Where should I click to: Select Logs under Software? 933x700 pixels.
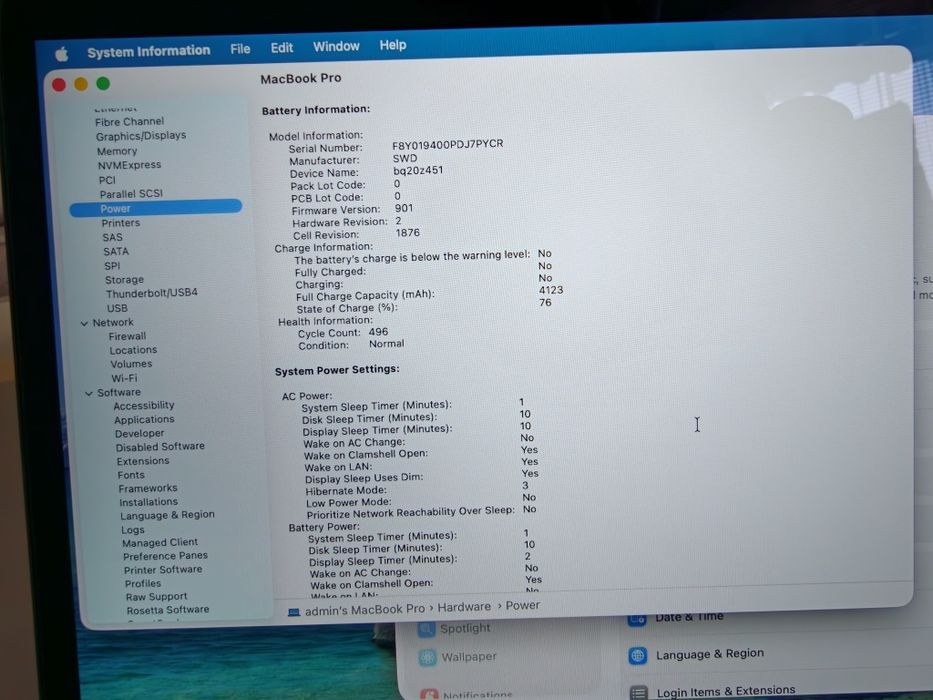pyautogui.click(x=133, y=529)
